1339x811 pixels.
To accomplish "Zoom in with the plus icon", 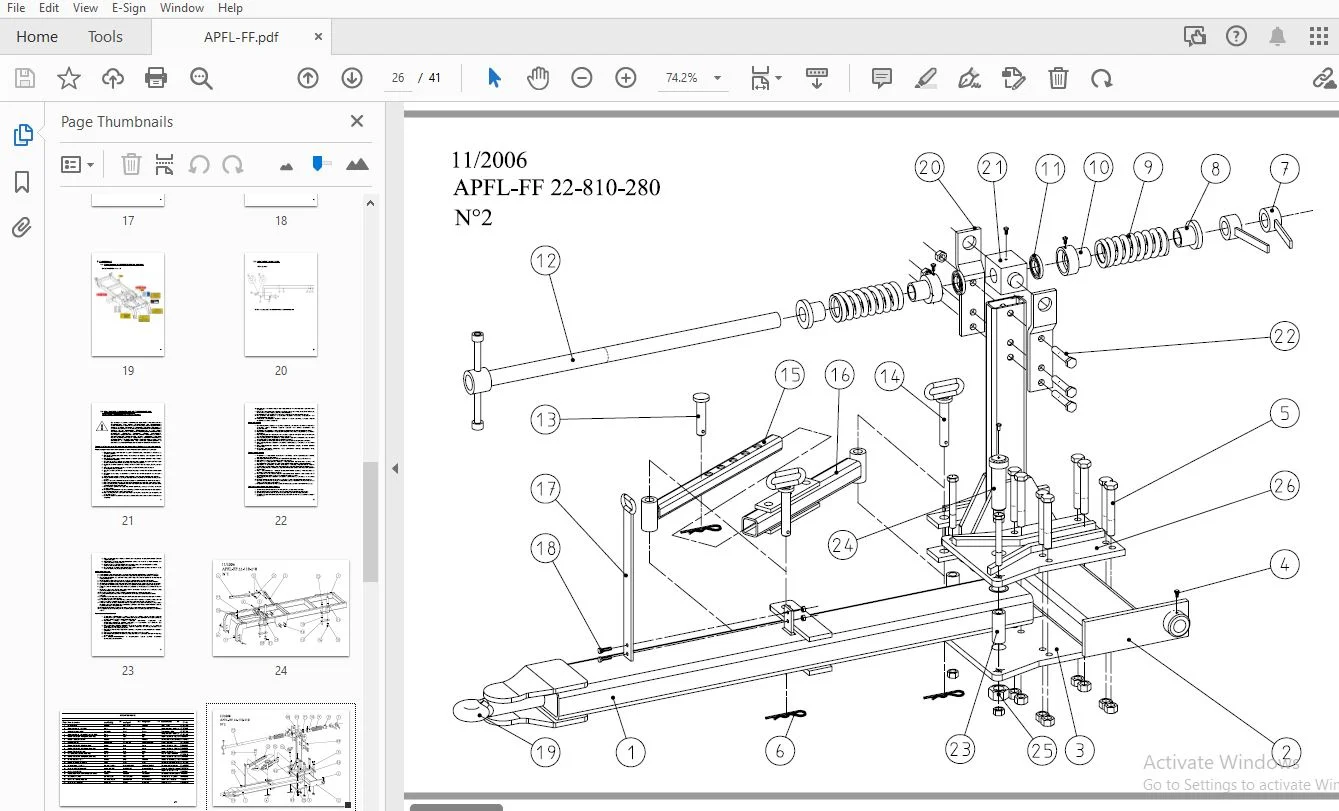I will (x=626, y=78).
